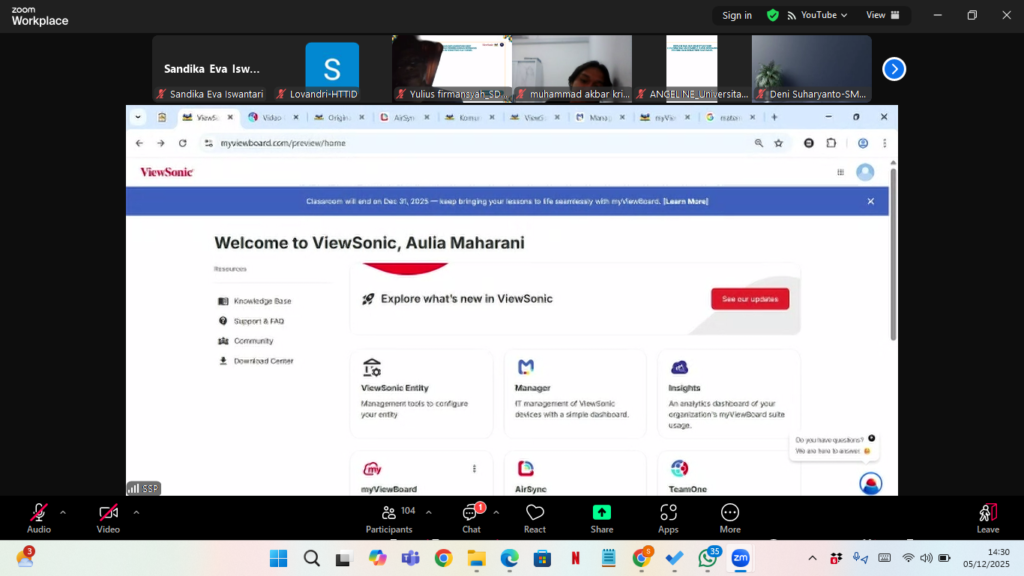Toggle the SSP signal statistics indicator
The width and height of the screenshot is (1024, 576).
coord(143,488)
